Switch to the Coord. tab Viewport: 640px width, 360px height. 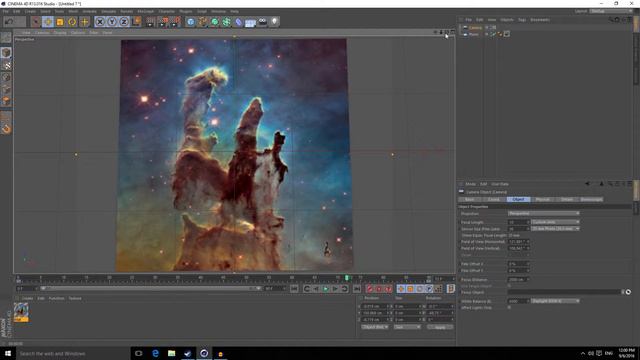click(x=494, y=200)
